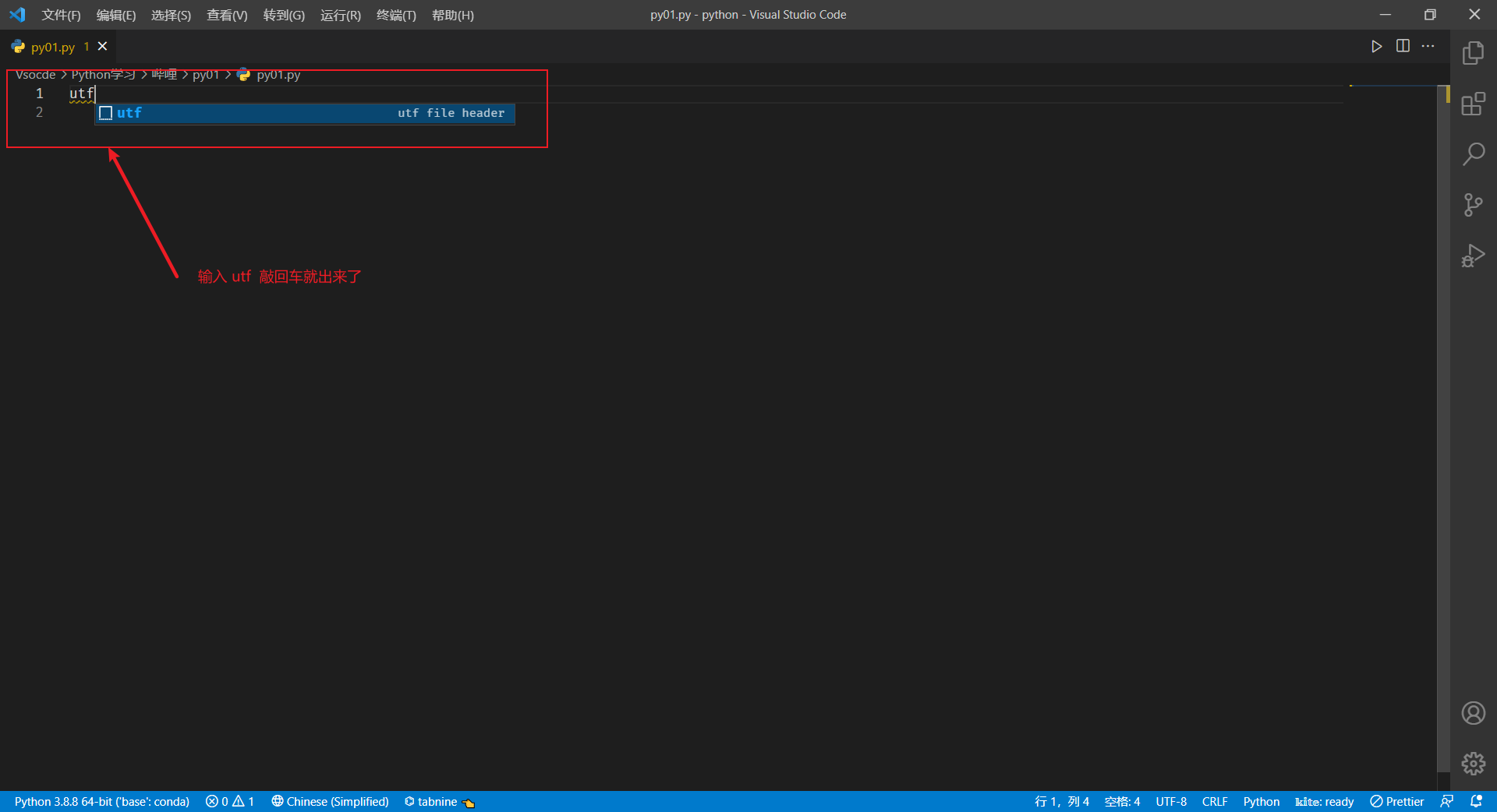Click the Prettier status item

[x=1396, y=801]
